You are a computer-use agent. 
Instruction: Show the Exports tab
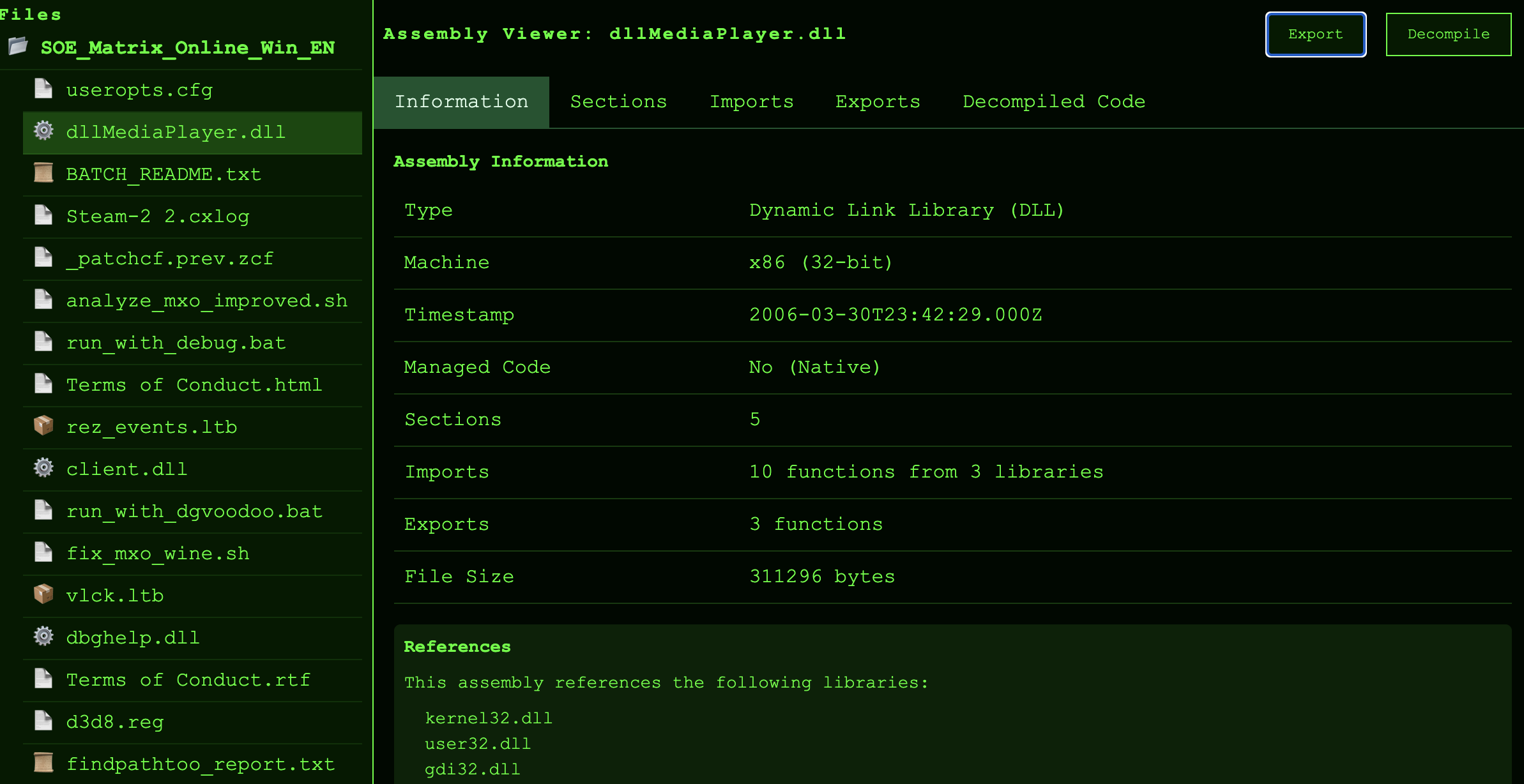pos(878,102)
